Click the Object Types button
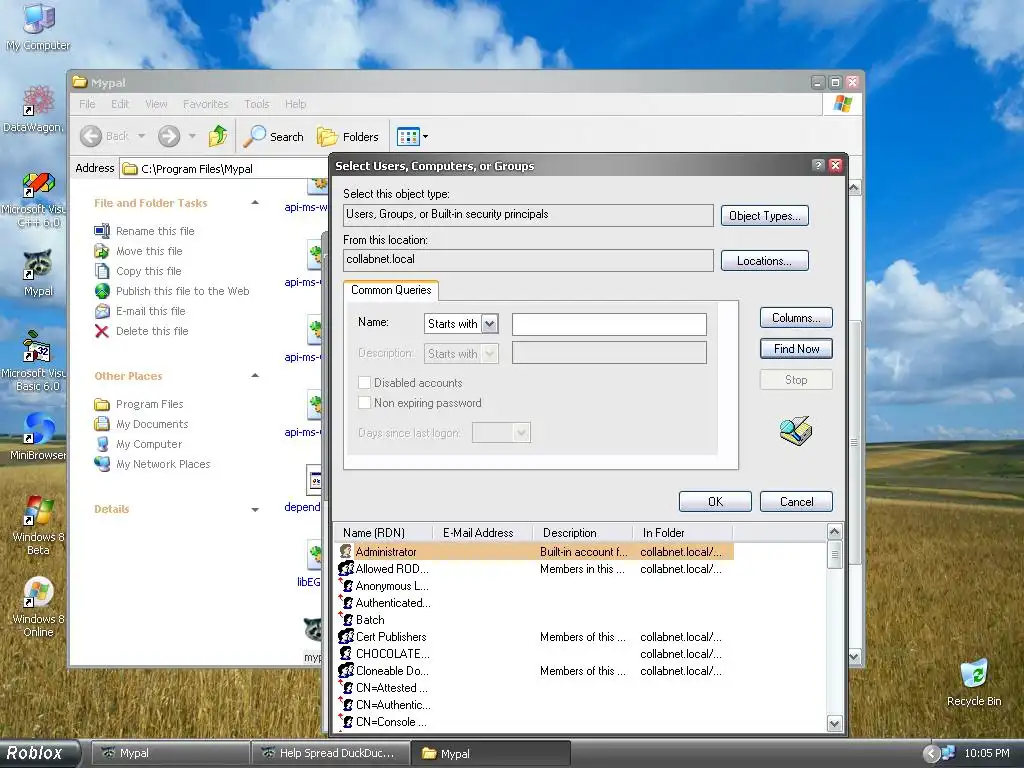The height and width of the screenshot is (768, 1024). [765, 216]
